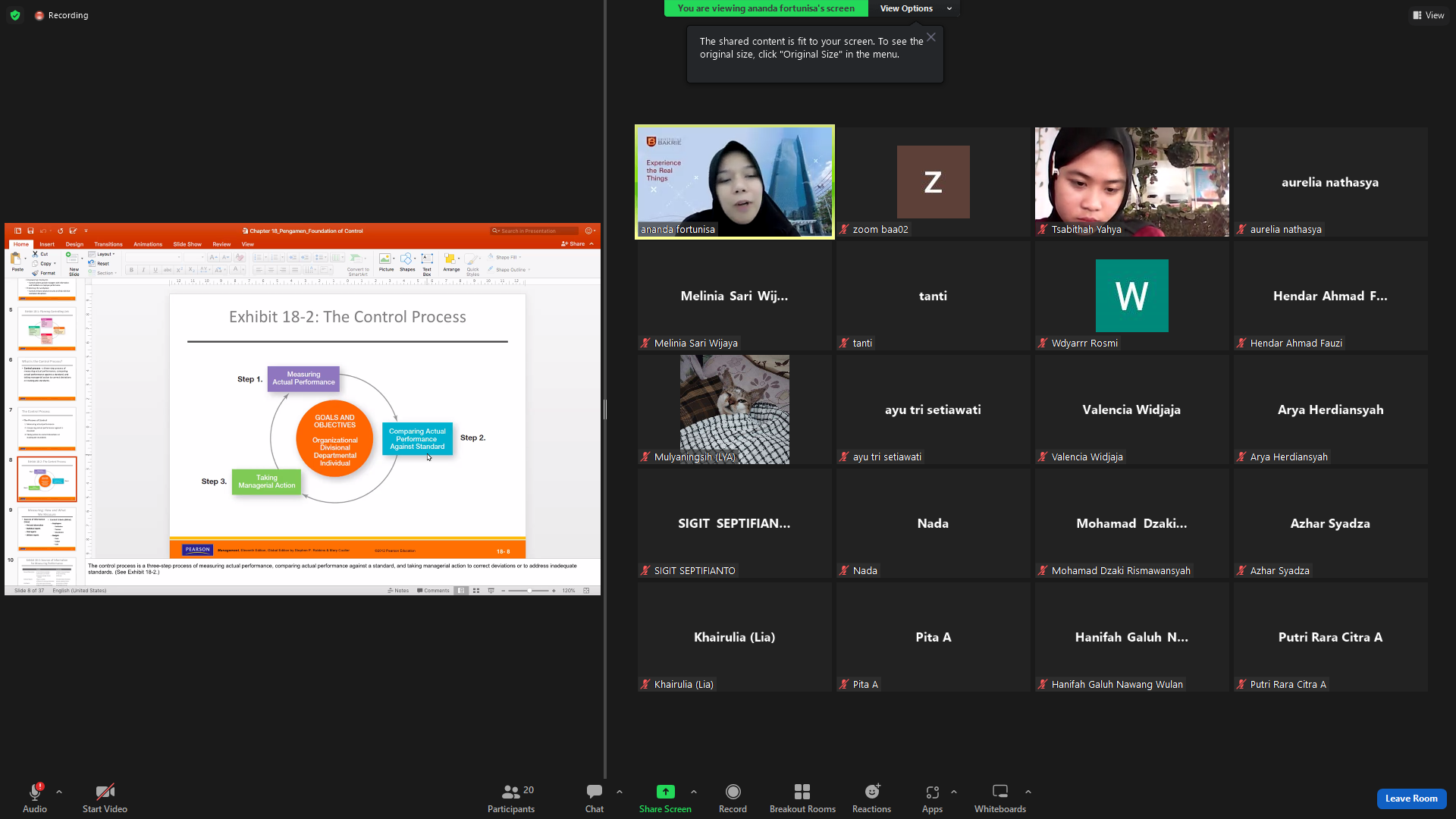Screen dimensions: 1456x819
Task: Open the Zoom Chat panel
Action: click(x=595, y=798)
